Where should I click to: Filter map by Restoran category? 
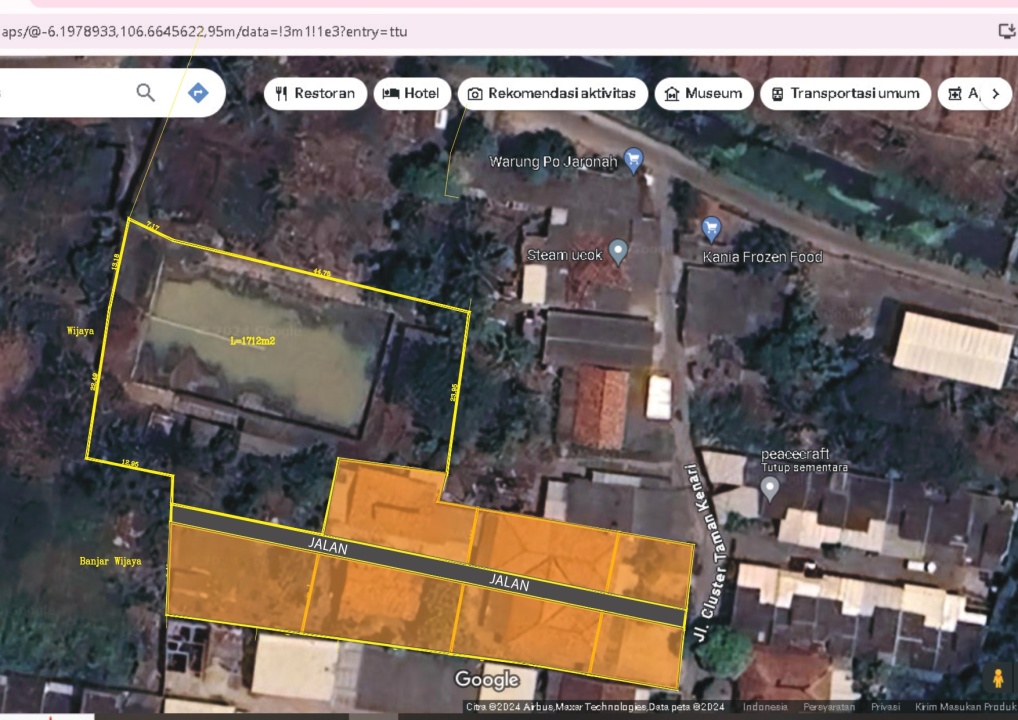click(315, 94)
